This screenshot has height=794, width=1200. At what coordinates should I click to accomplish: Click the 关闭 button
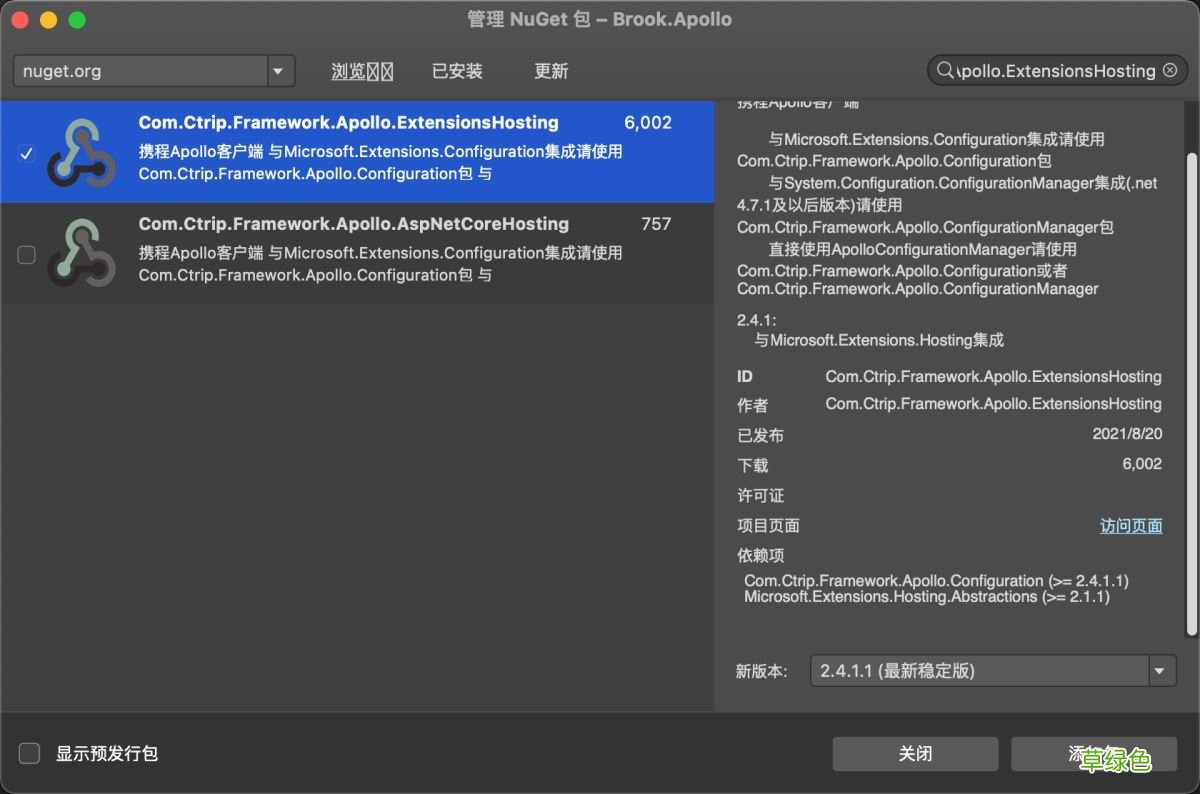914,753
